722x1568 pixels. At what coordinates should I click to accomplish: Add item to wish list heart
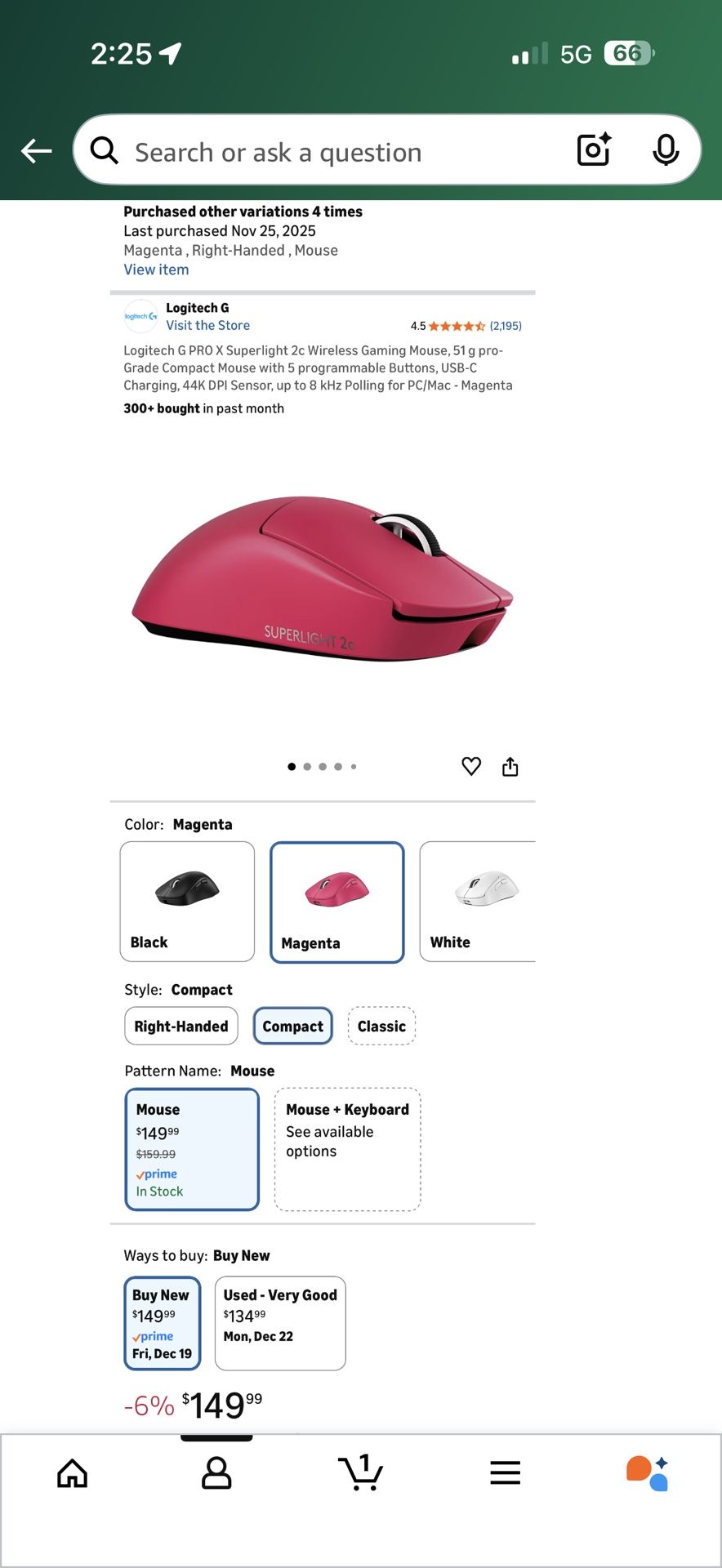click(471, 766)
